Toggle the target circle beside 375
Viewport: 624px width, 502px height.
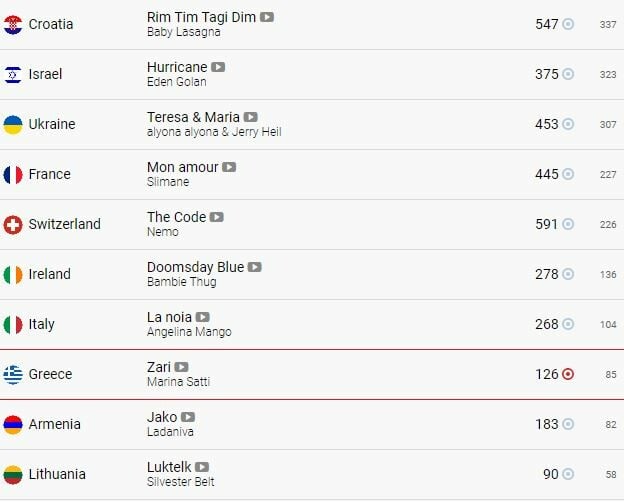(568, 74)
